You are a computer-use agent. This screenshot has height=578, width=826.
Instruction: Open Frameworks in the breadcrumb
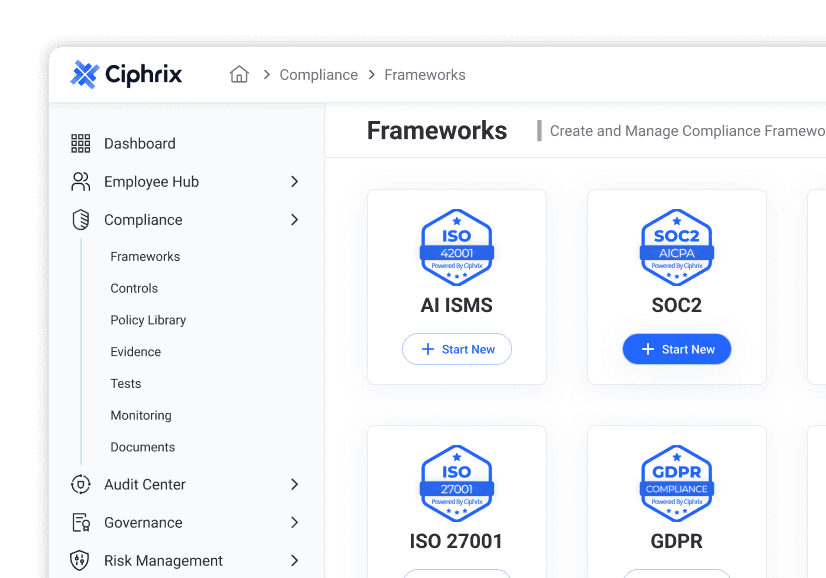(425, 75)
